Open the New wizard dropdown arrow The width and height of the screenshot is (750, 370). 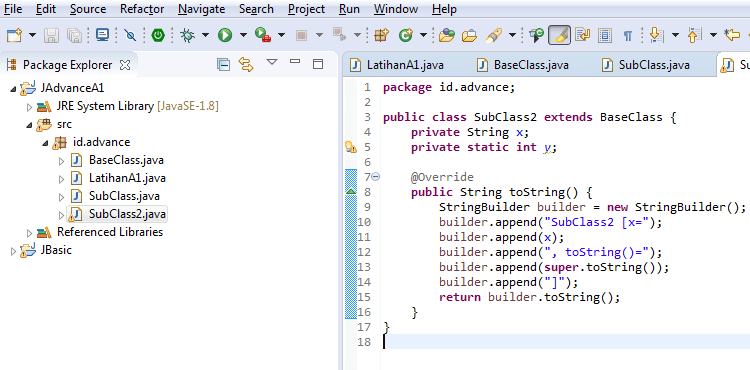32,35
